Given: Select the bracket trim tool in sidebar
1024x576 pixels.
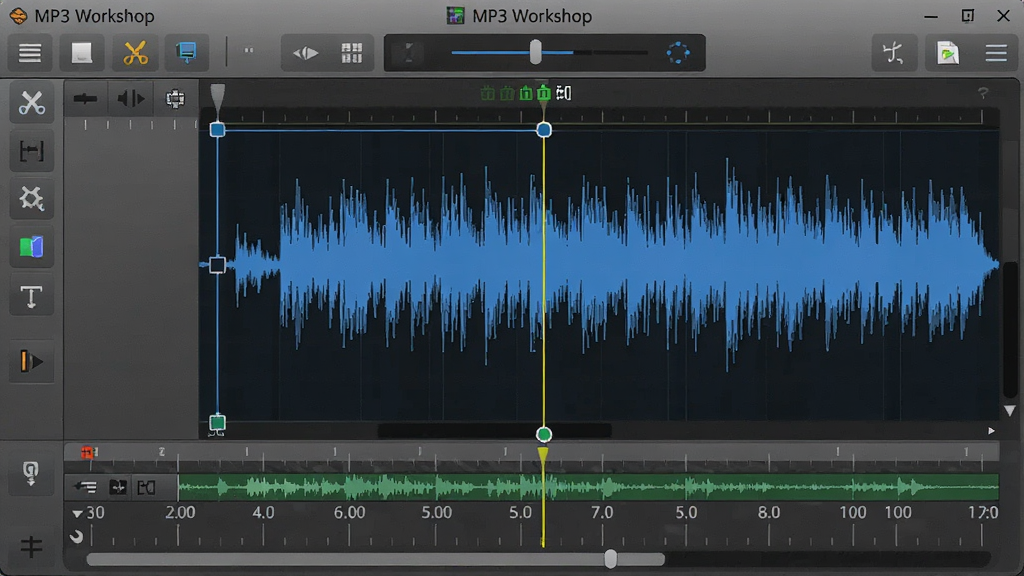Looking at the screenshot, I should (31, 152).
